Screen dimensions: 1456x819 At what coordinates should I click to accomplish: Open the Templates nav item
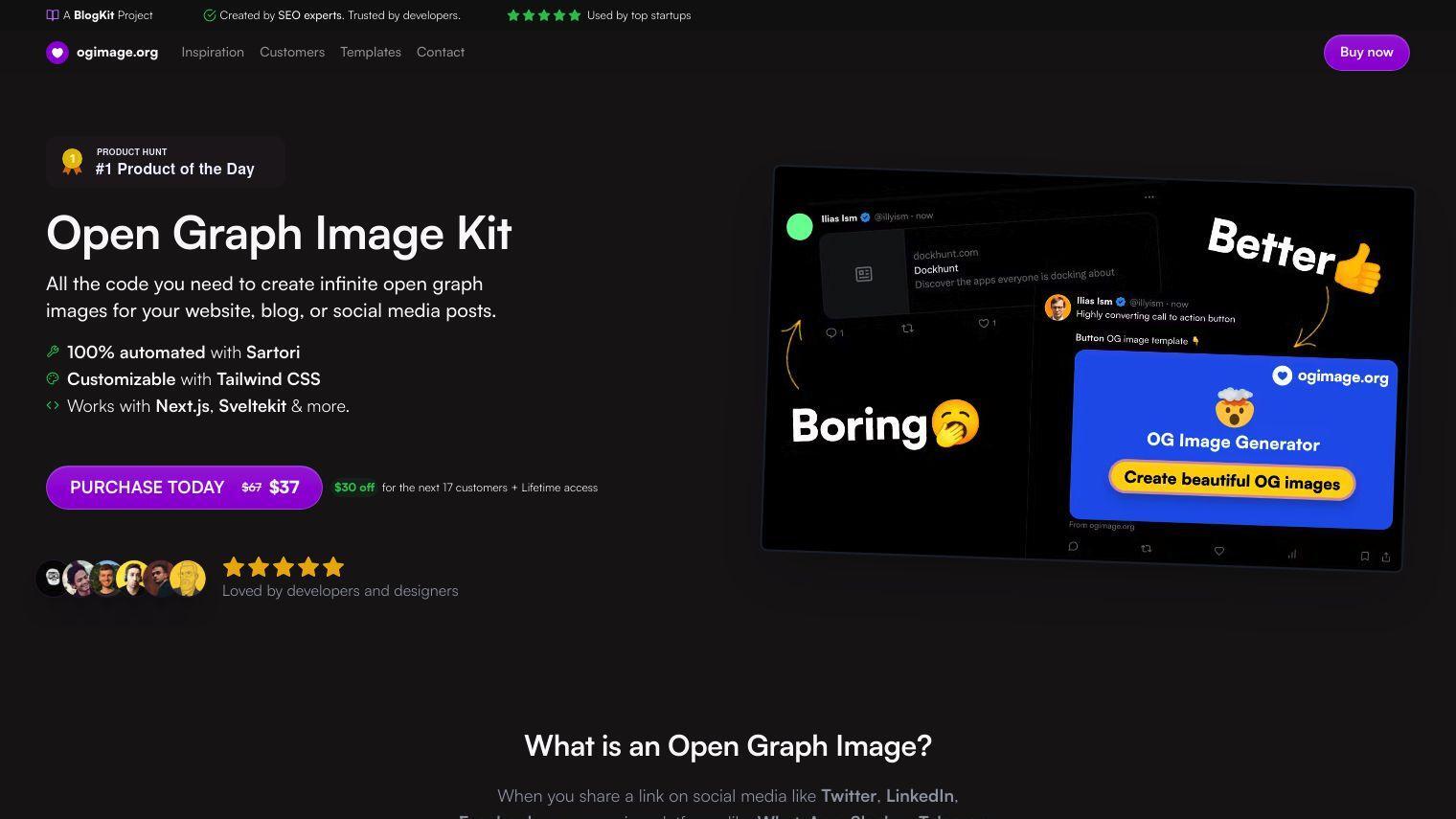(371, 53)
